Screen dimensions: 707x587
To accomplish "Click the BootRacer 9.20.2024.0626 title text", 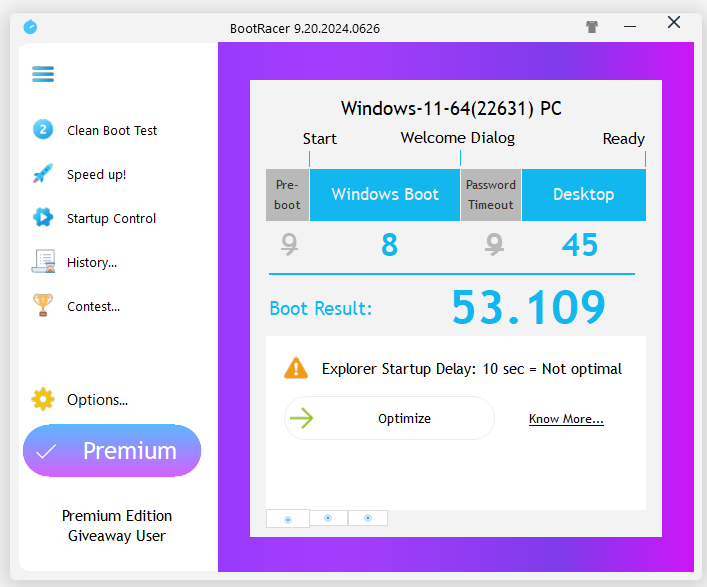I will point(305,28).
